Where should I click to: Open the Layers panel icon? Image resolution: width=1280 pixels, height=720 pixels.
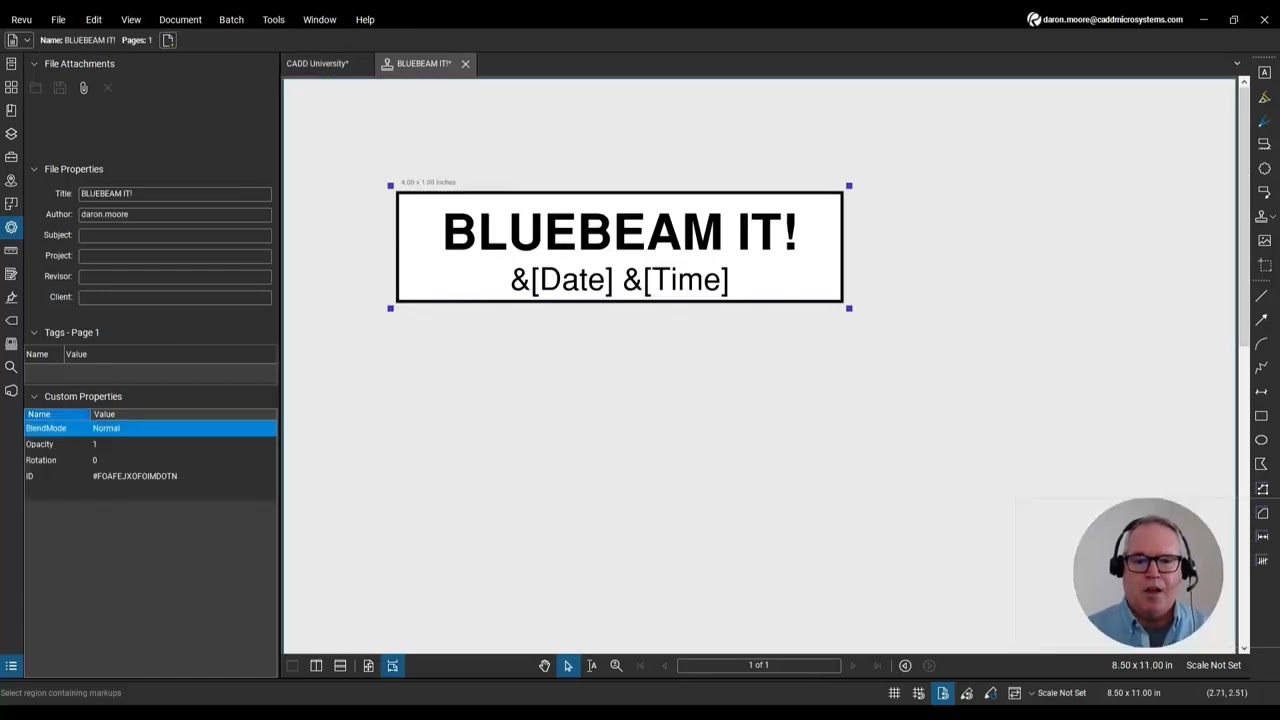coord(11,134)
